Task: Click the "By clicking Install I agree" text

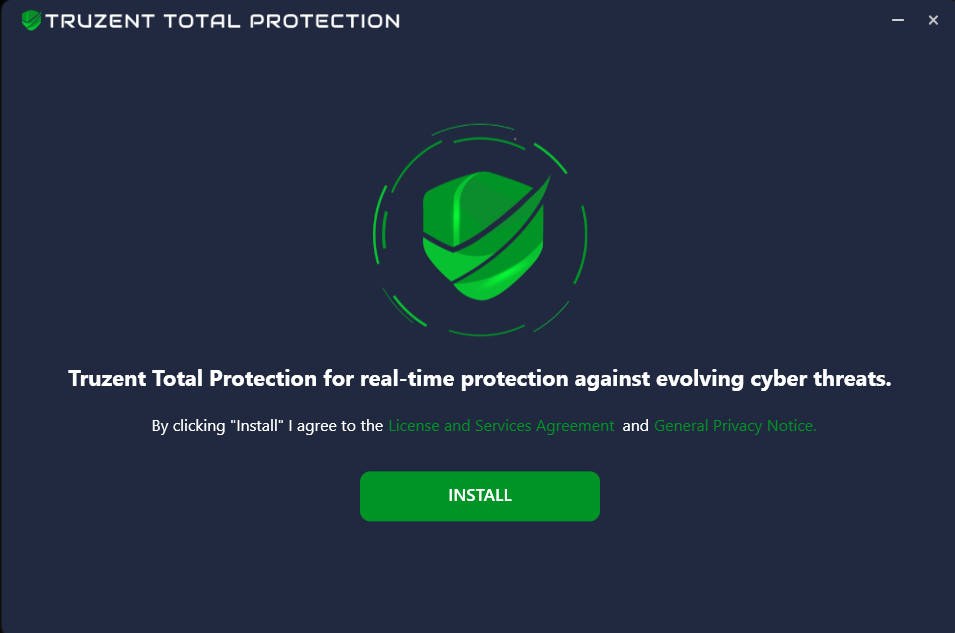Action: [267, 426]
